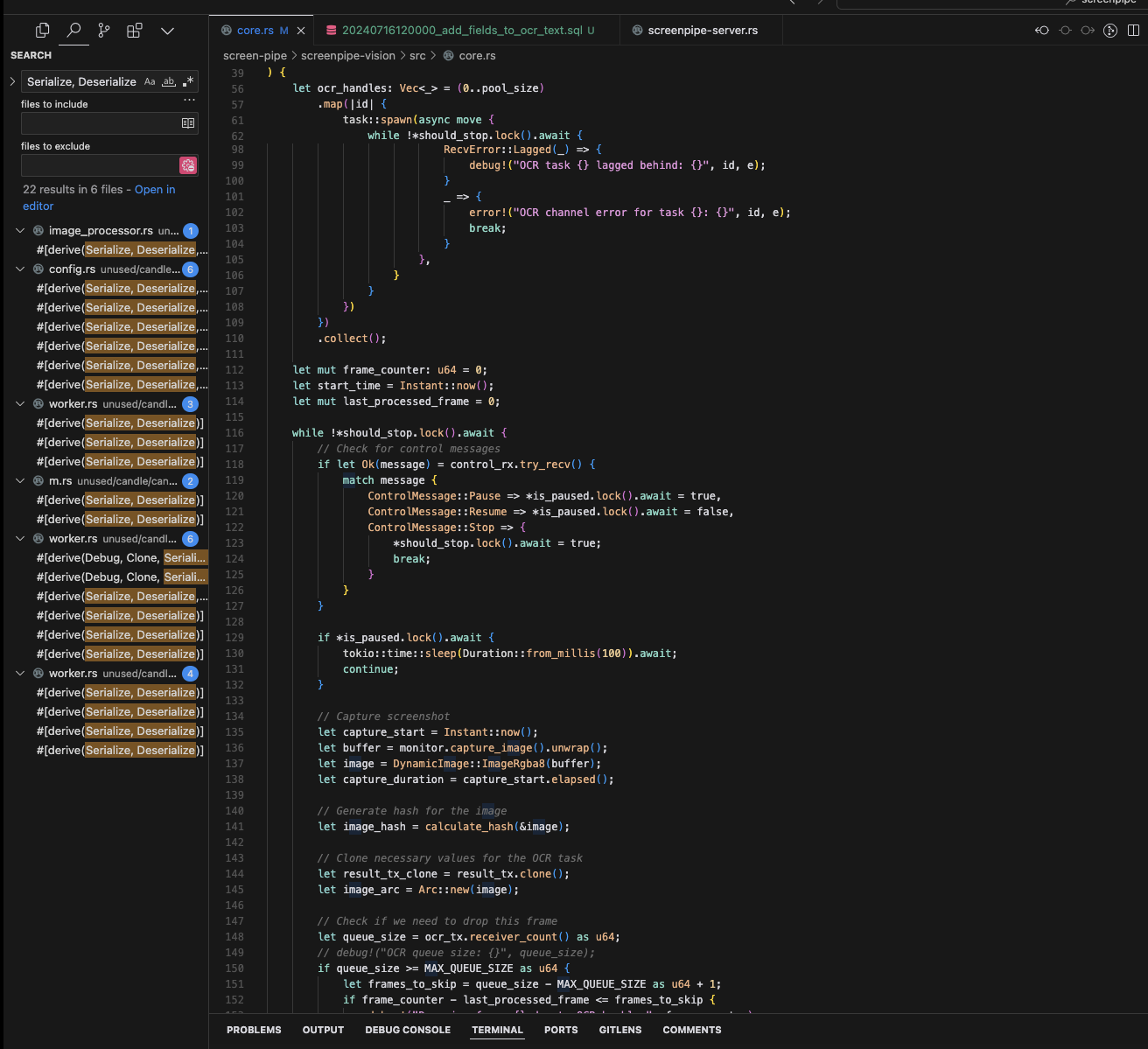Click the GitLens file annotations icon

[1110, 31]
